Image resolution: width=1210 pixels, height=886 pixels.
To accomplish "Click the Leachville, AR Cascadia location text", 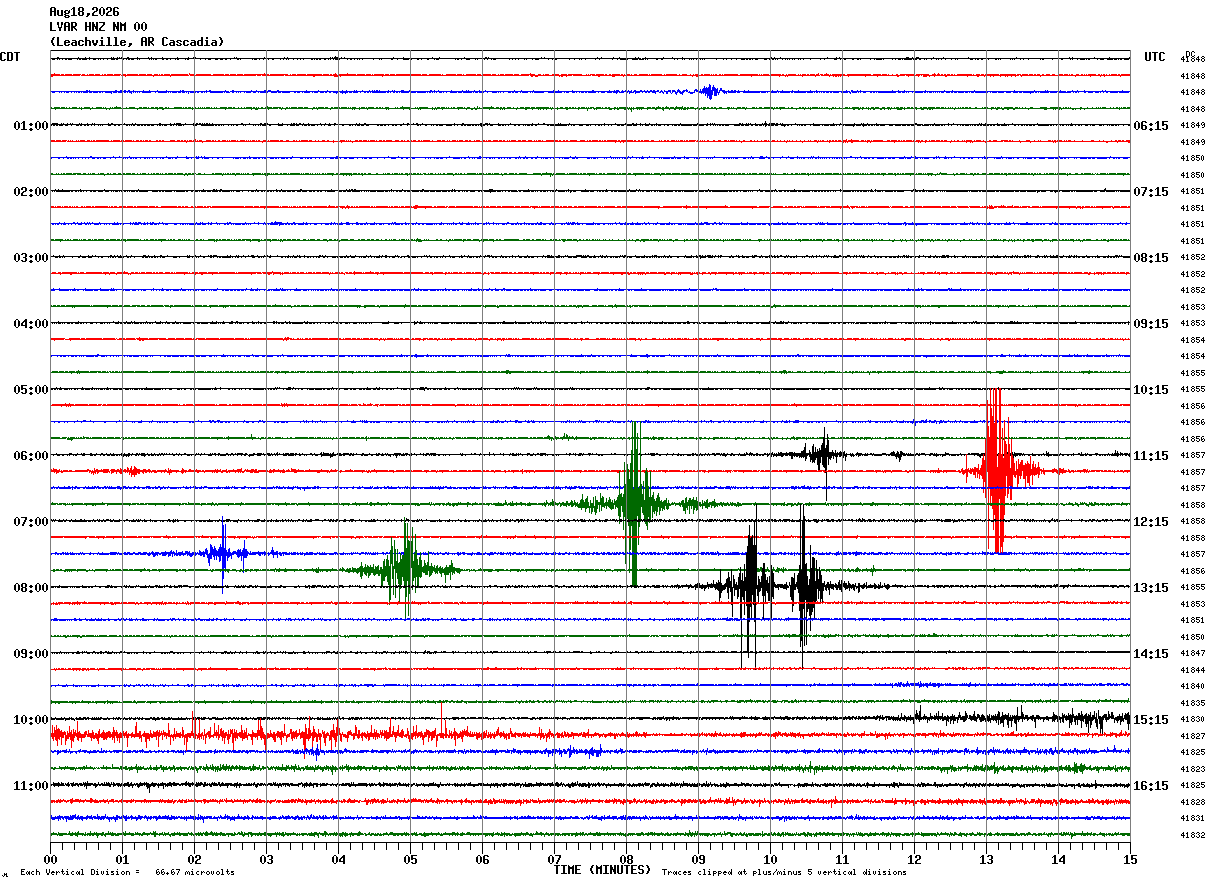I will click(137, 42).
